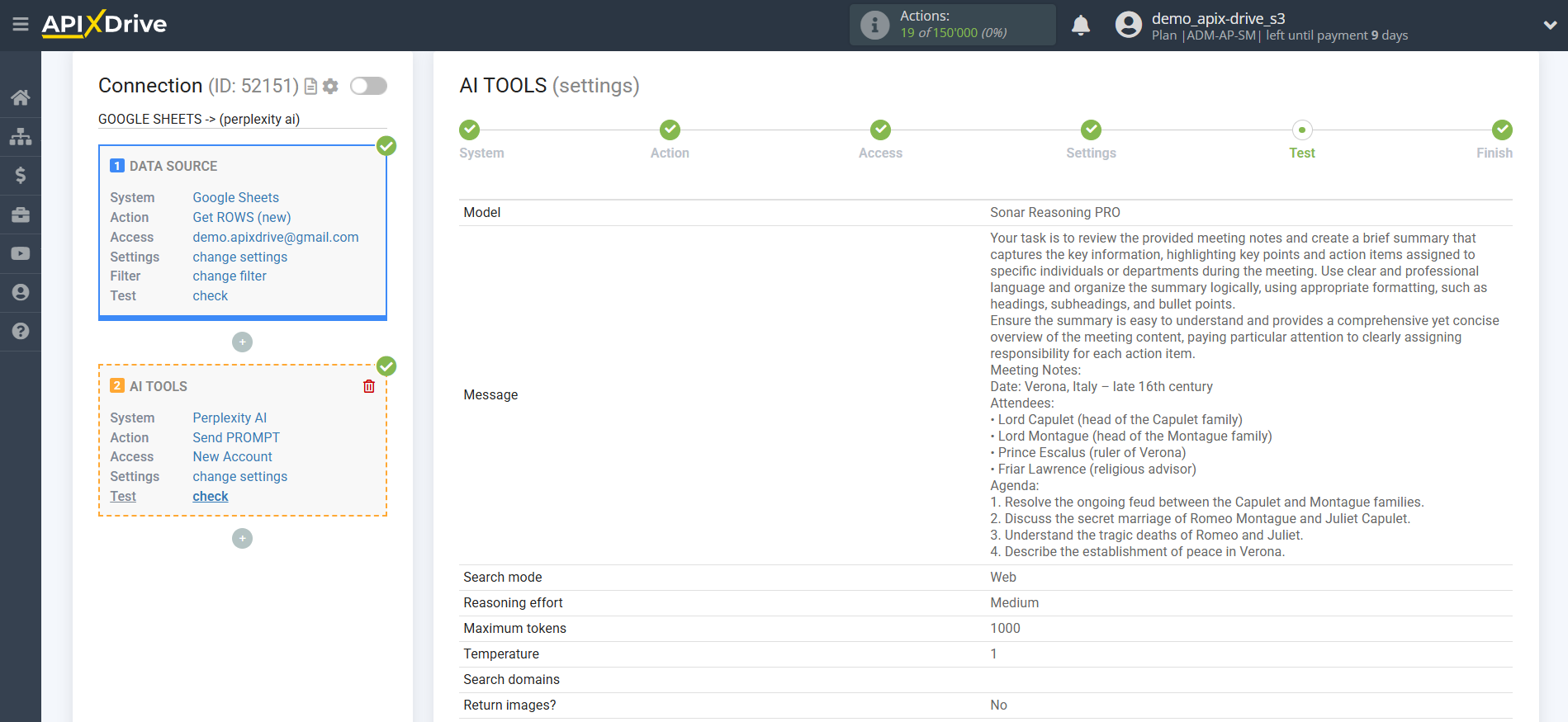Image resolution: width=1568 pixels, height=722 pixels.
Task: Click the AI TOOLS green checkmark
Action: click(x=386, y=366)
